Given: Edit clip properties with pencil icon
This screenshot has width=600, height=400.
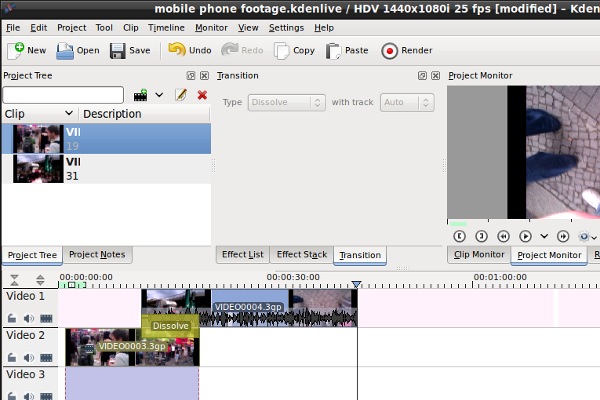Looking at the screenshot, I should (x=181, y=95).
